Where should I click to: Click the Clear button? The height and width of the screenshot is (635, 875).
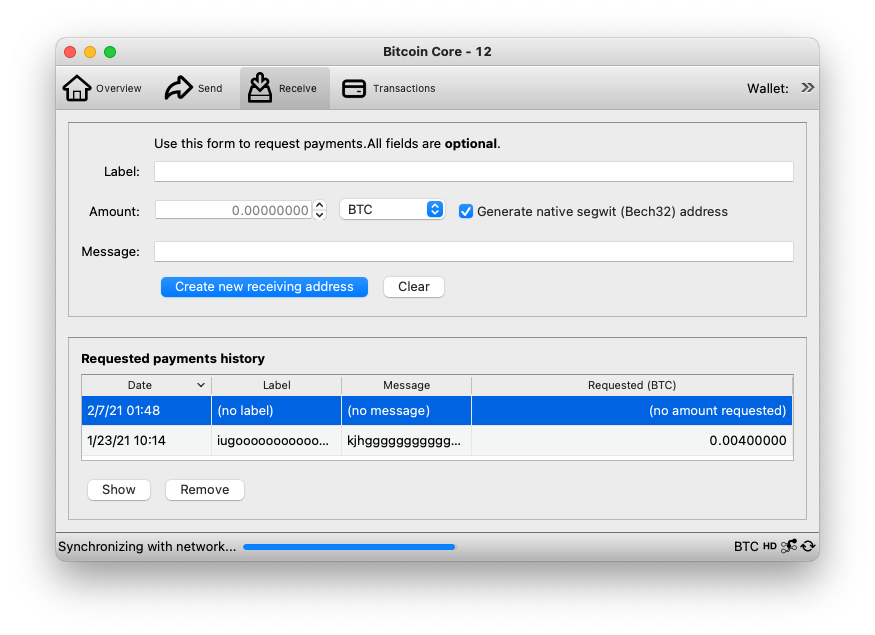414,287
